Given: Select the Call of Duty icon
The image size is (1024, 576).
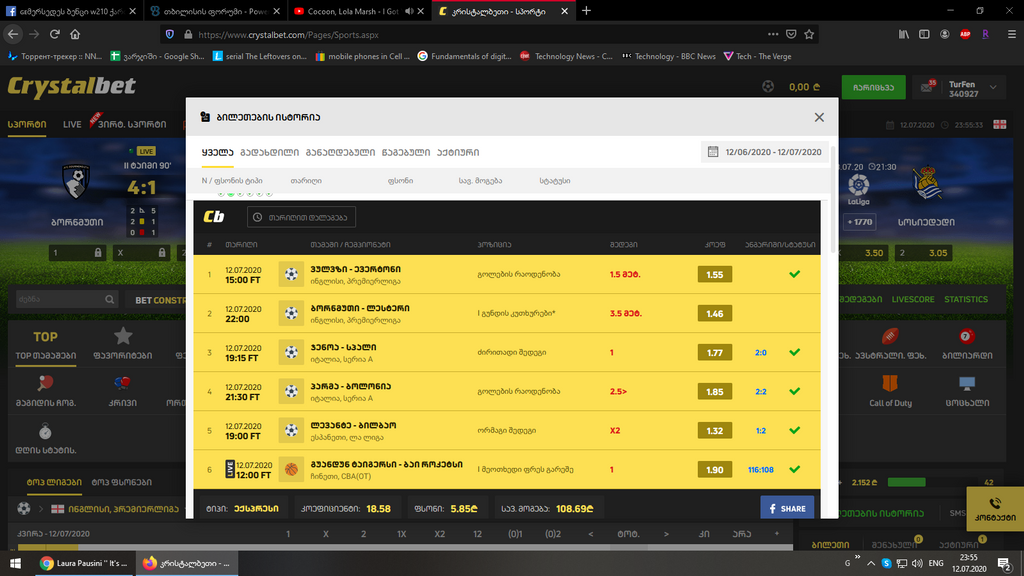Looking at the screenshot, I should (x=889, y=383).
